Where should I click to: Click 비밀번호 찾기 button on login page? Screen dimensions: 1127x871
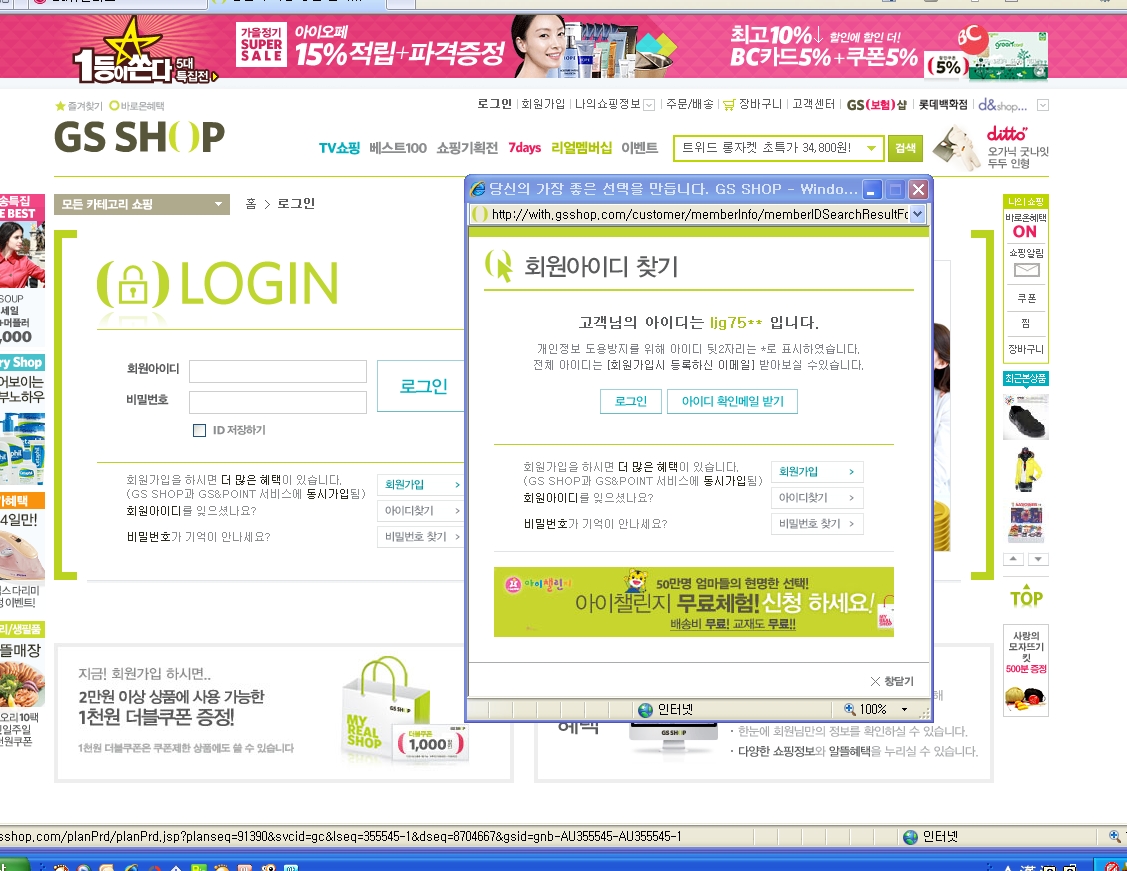point(420,536)
